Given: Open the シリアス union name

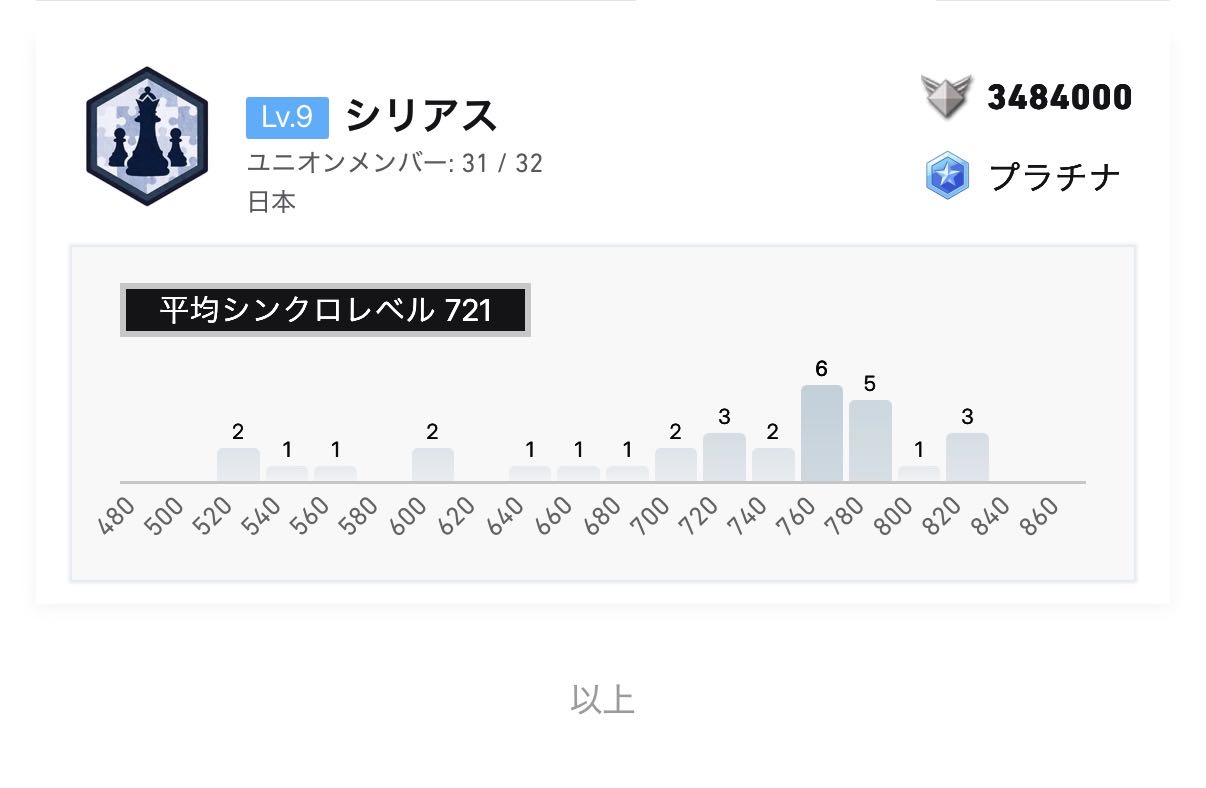Looking at the screenshot, I should tap(421, 116).
